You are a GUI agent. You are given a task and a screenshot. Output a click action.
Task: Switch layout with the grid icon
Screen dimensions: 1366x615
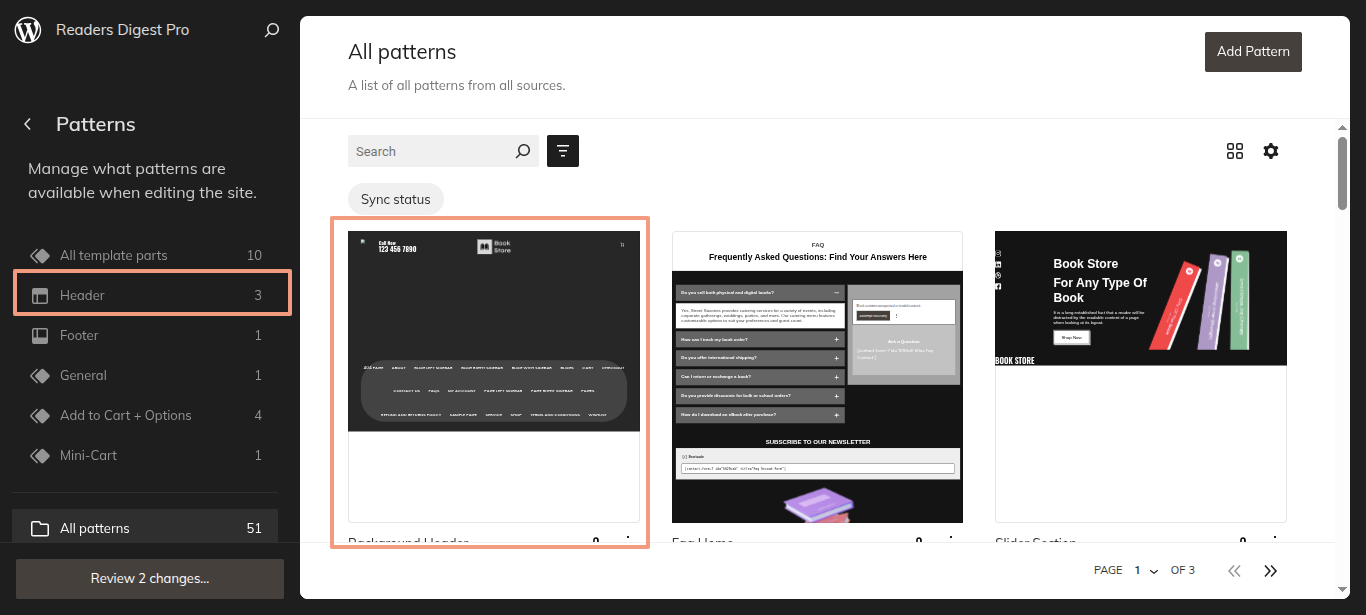(1235, 151)
